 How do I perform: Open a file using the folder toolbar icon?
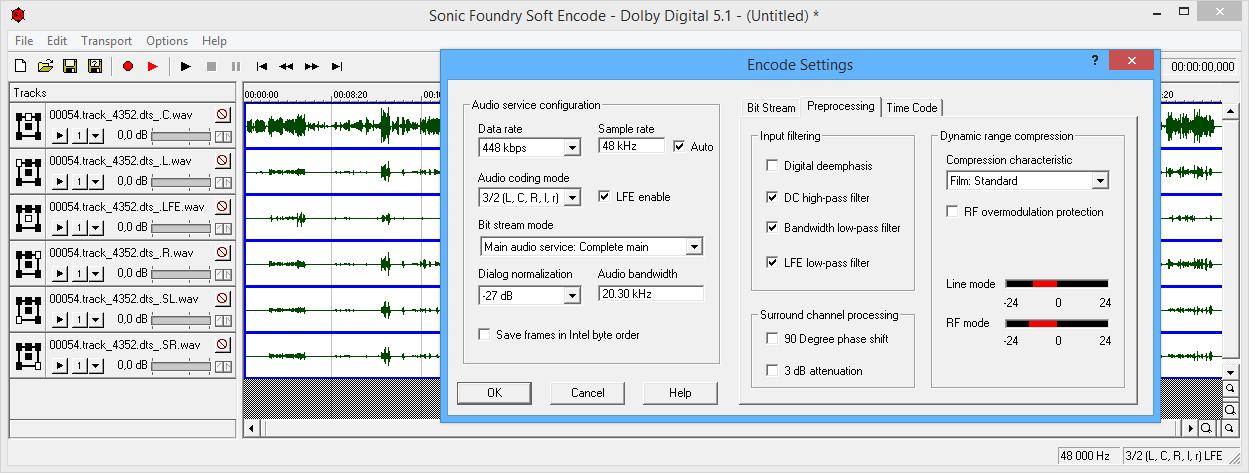click(x=45, y=66)
